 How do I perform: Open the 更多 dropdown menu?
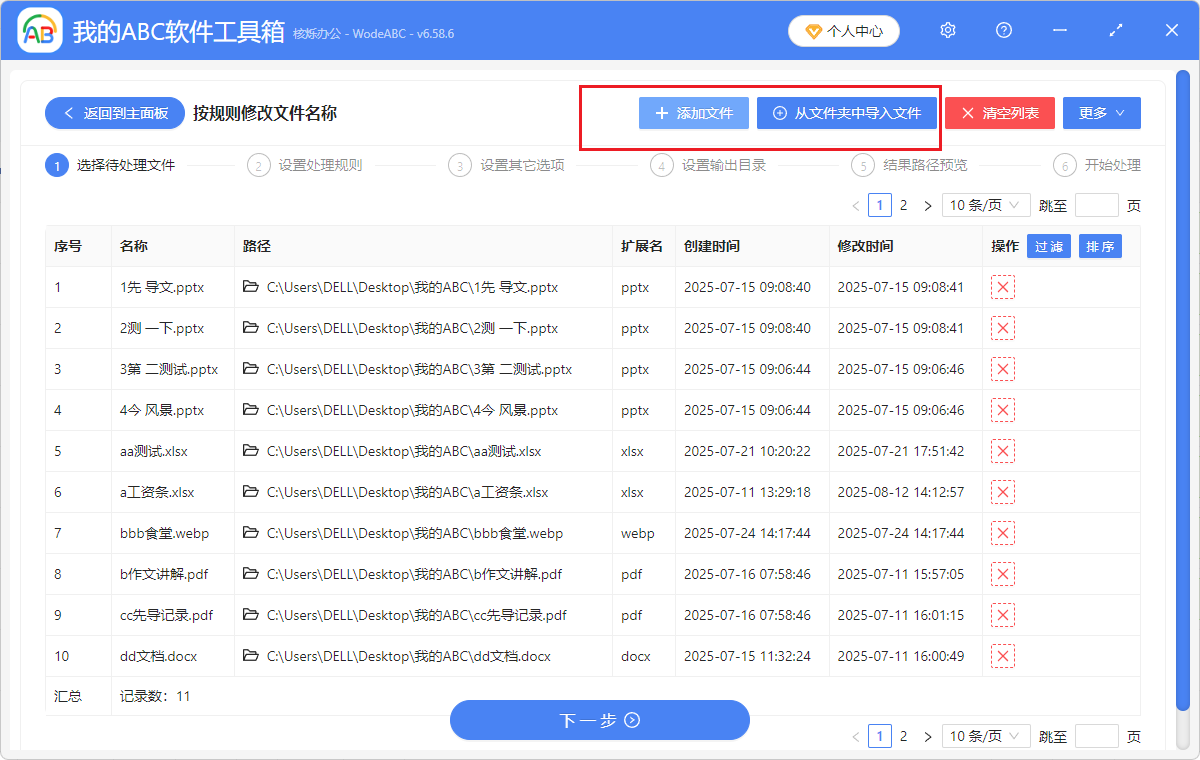tap(1101, 112)
